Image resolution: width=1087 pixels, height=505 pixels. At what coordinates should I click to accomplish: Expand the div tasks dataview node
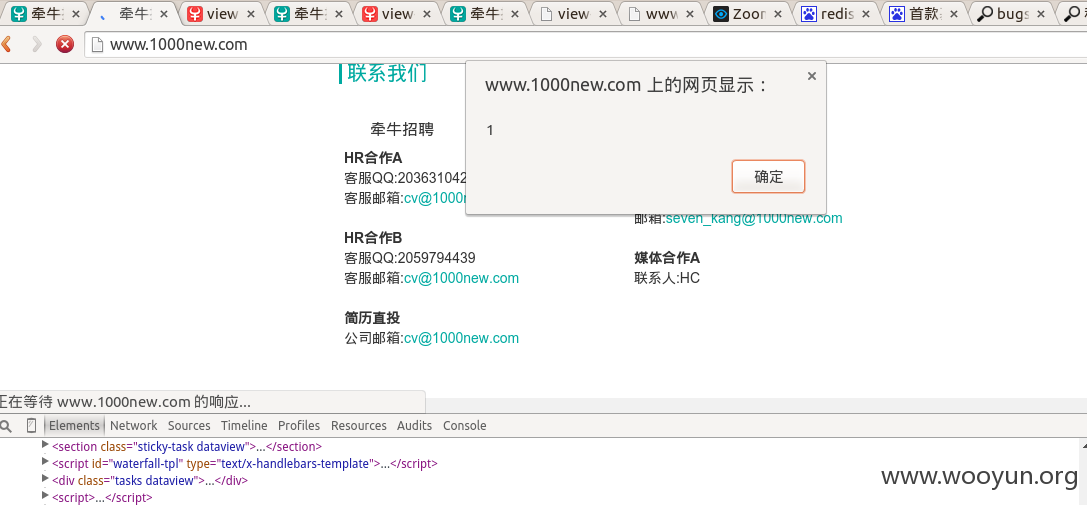45,479
